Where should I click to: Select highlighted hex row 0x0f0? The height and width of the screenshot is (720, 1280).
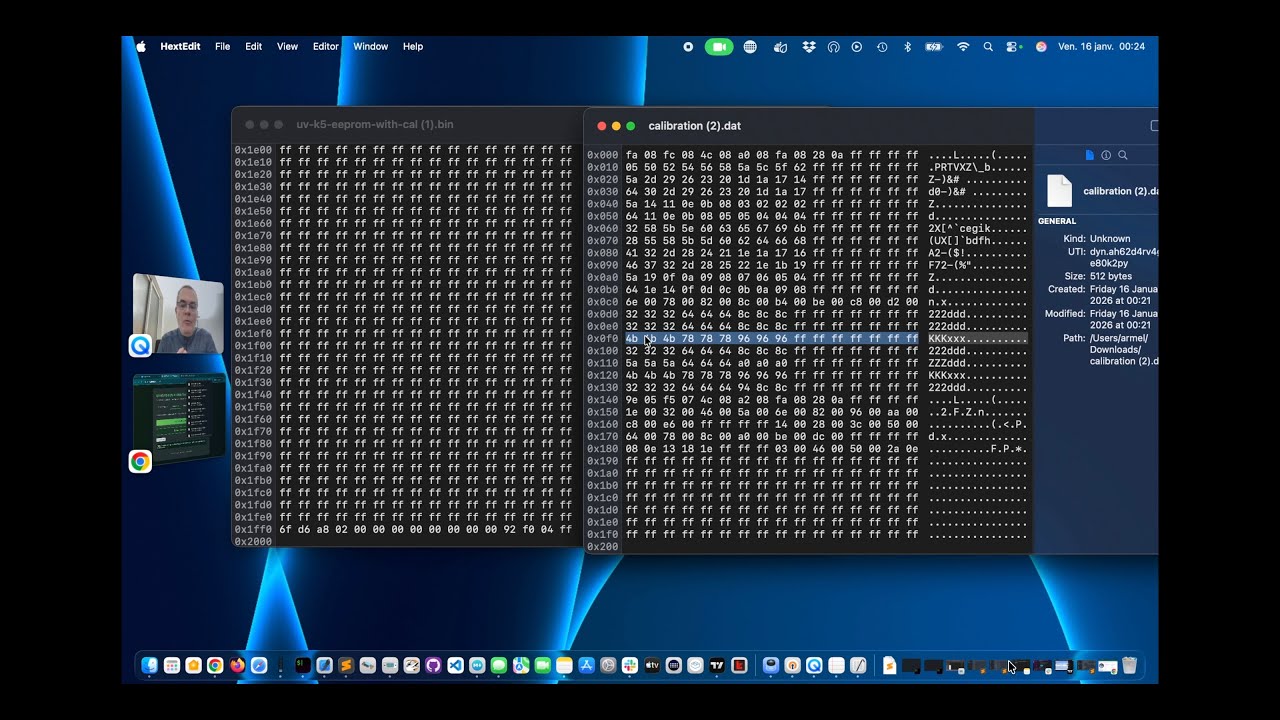772,338
